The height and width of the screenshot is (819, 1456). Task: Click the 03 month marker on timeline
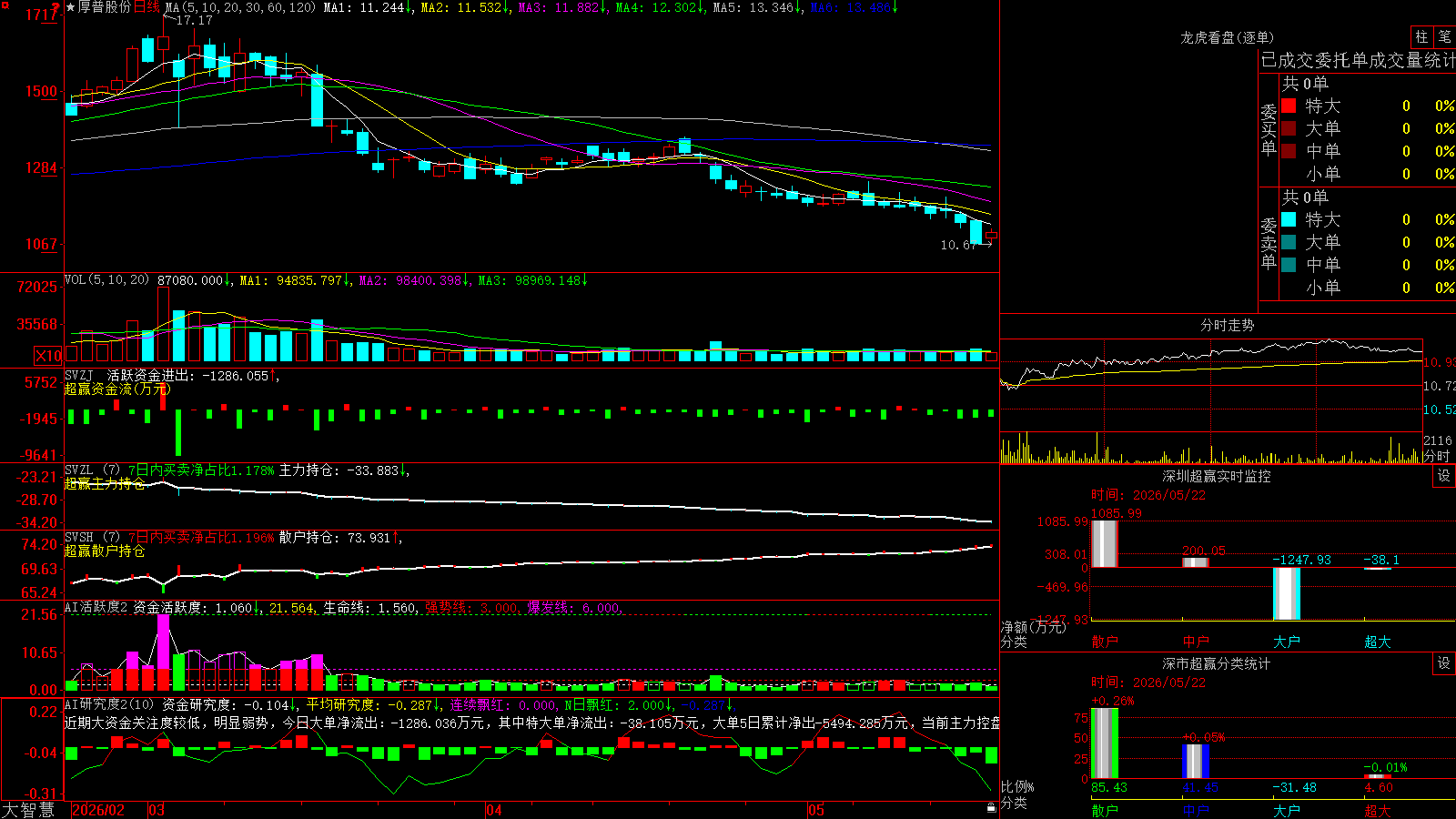click(x=157, y=810)
